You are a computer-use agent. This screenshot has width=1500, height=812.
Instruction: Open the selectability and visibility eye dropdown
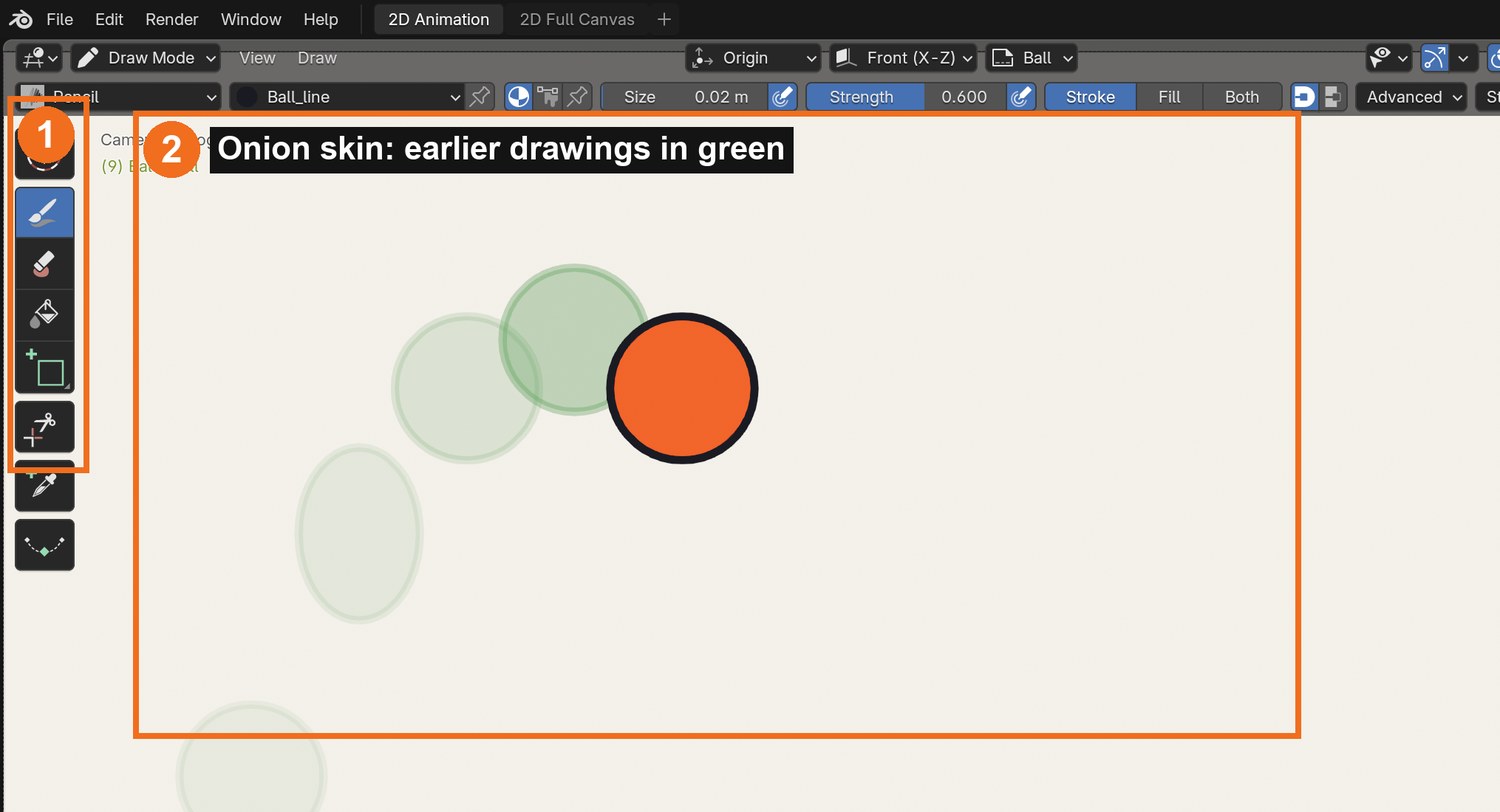point(1388,58)
